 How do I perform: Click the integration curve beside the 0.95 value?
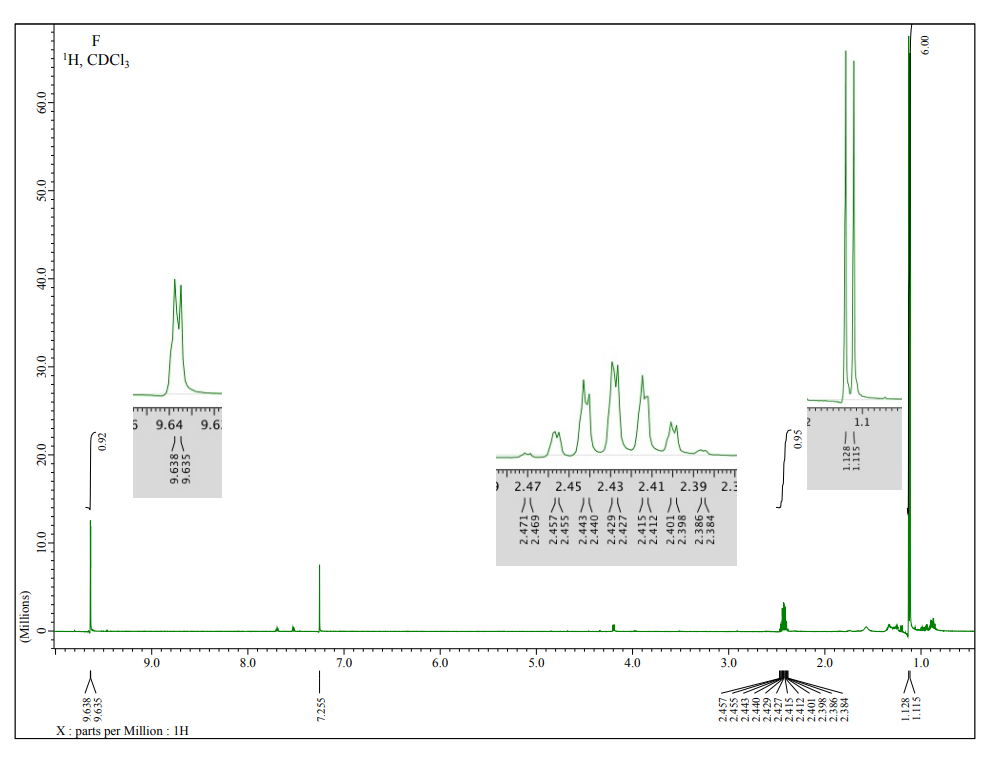click(785, 468)
